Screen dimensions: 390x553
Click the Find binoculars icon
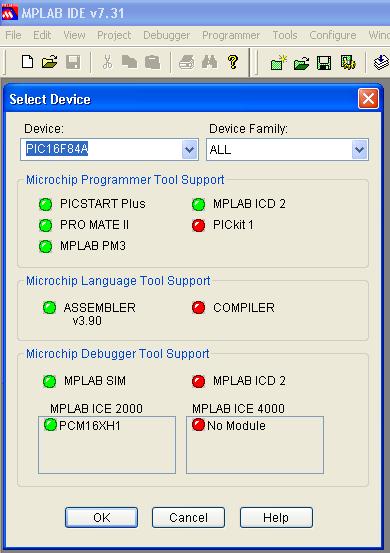(209, 62)
